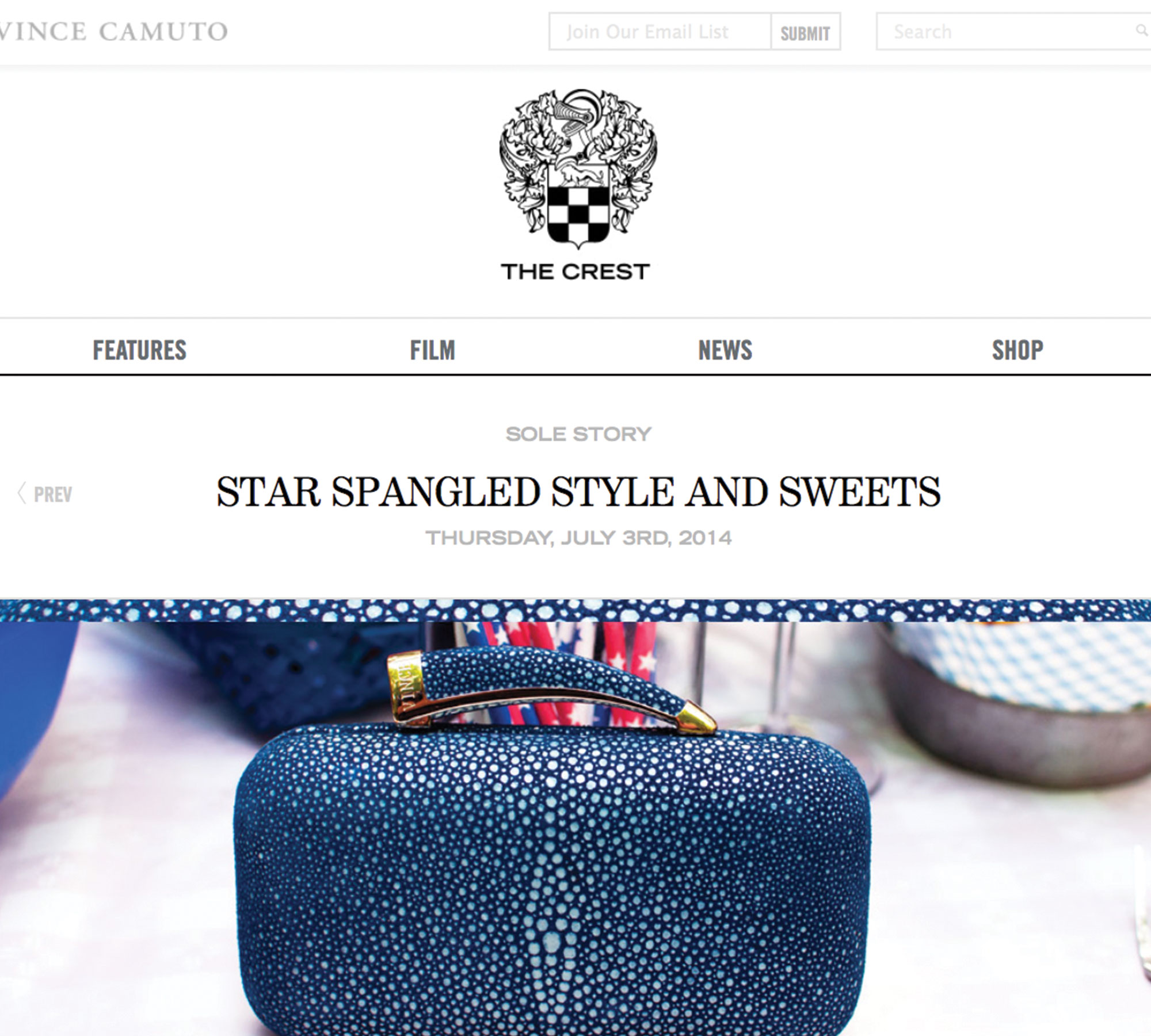Click the Thursday, July 3rd, 2014 date
This screenshot has height=1036, width=1151.
[x=578, y=538]
